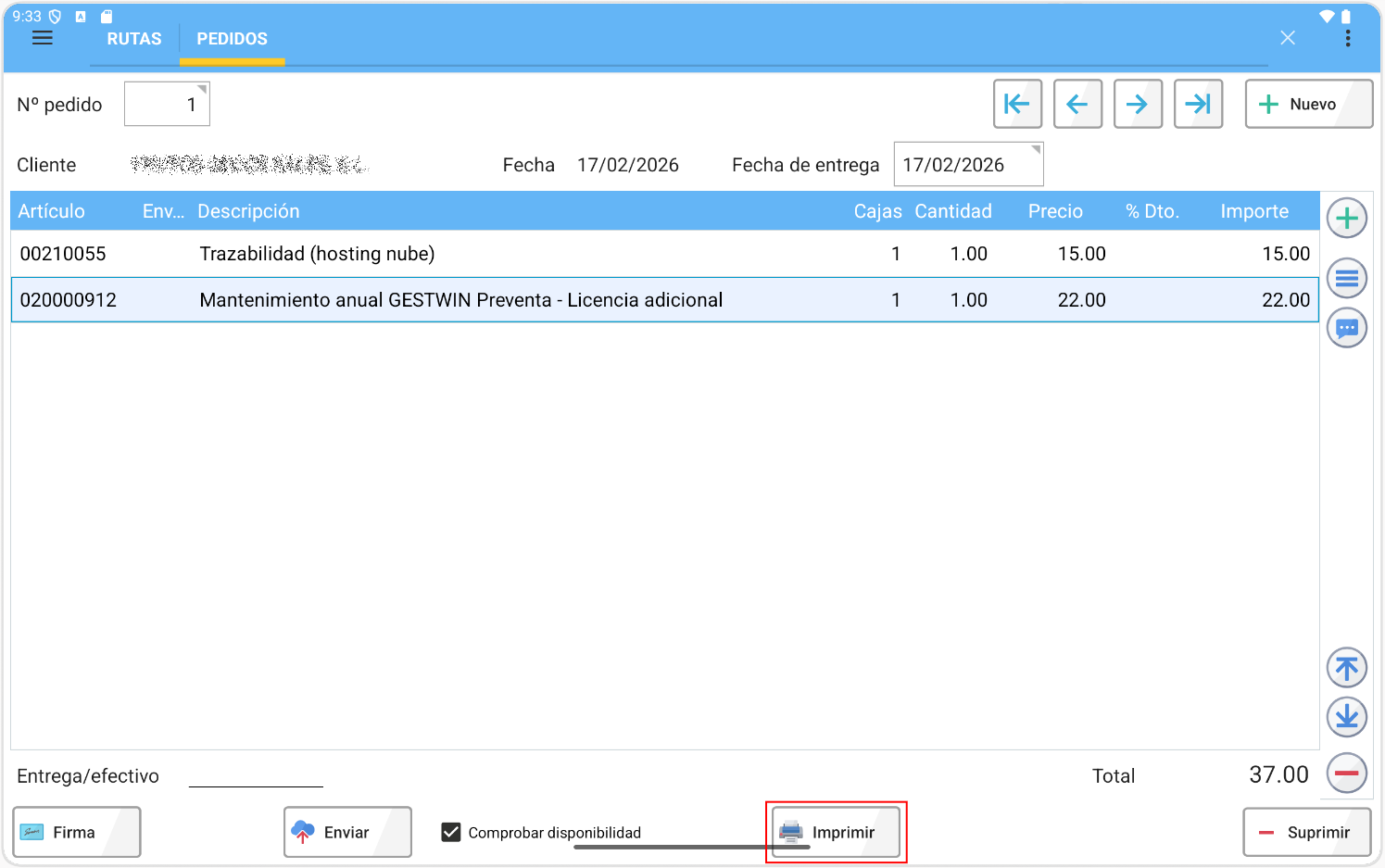
Task: Navigate to the previous order
Action: point(1077,104)
